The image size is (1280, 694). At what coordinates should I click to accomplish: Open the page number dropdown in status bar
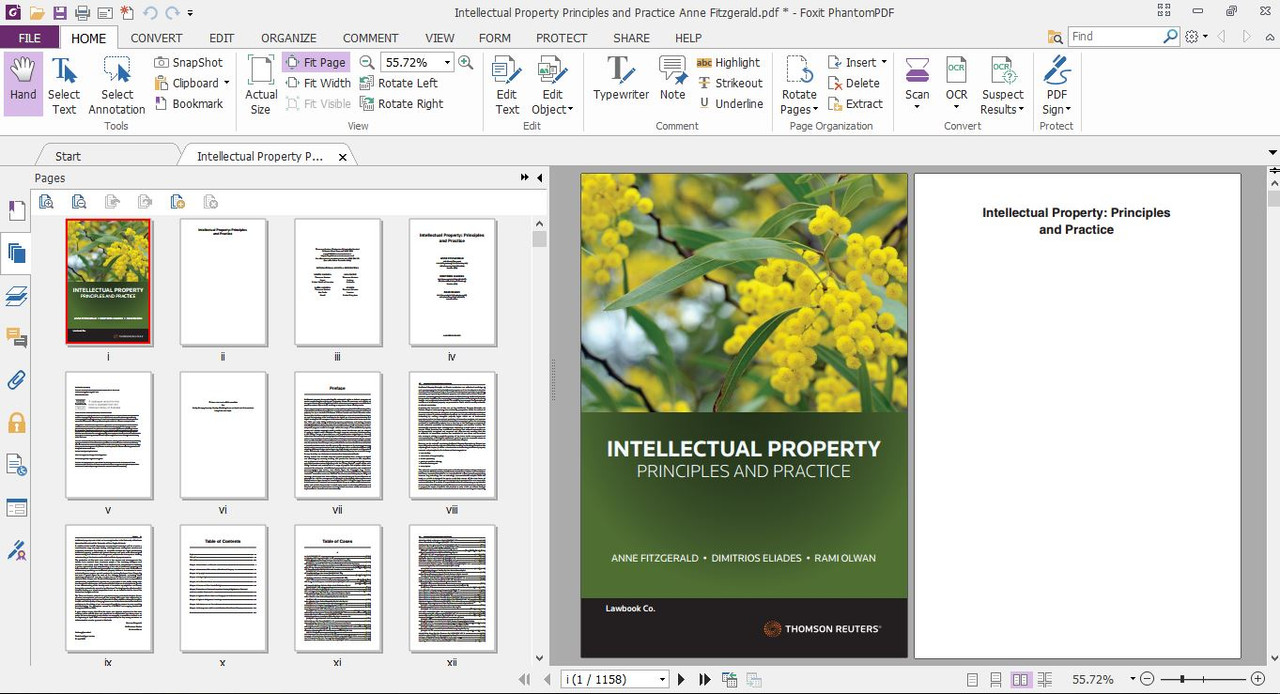(662, 679)
